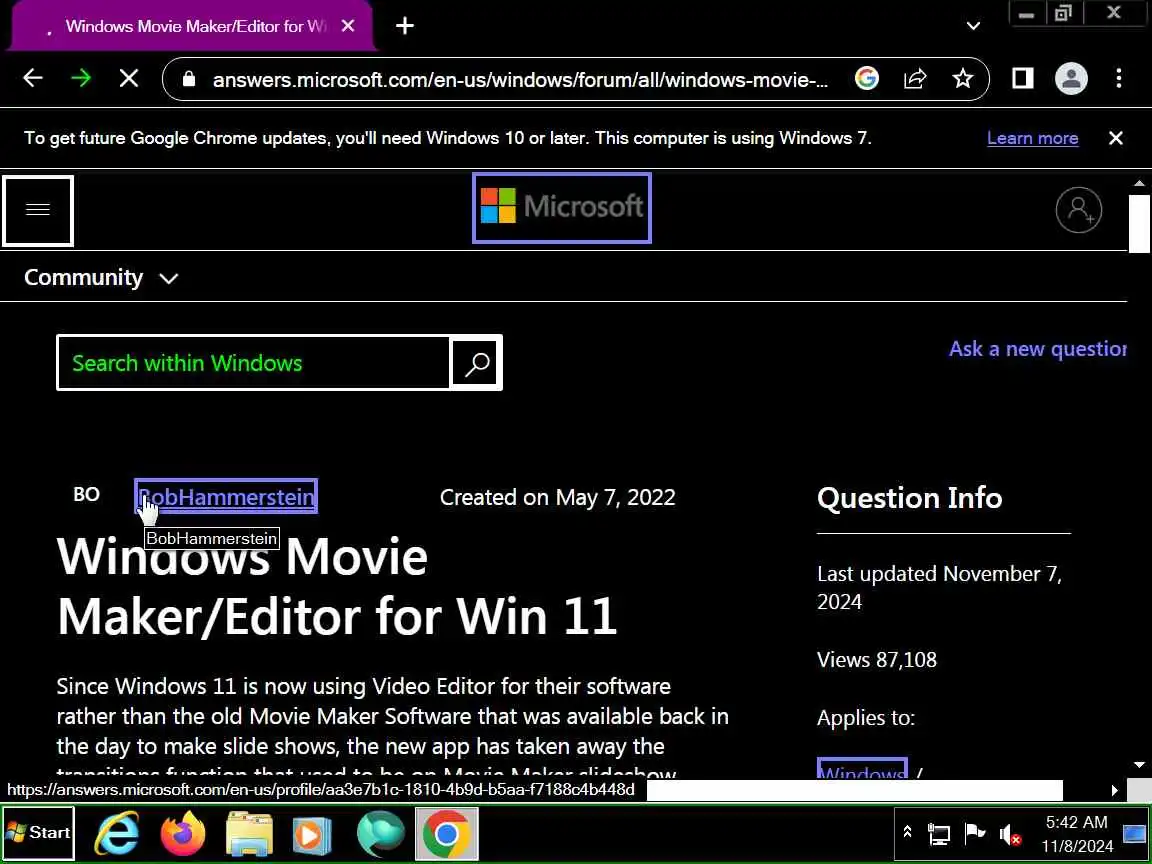Screen dimensions: 1152x864
Task: Click the horizontal scrollbar right arrow
Action: (1115, 791)
